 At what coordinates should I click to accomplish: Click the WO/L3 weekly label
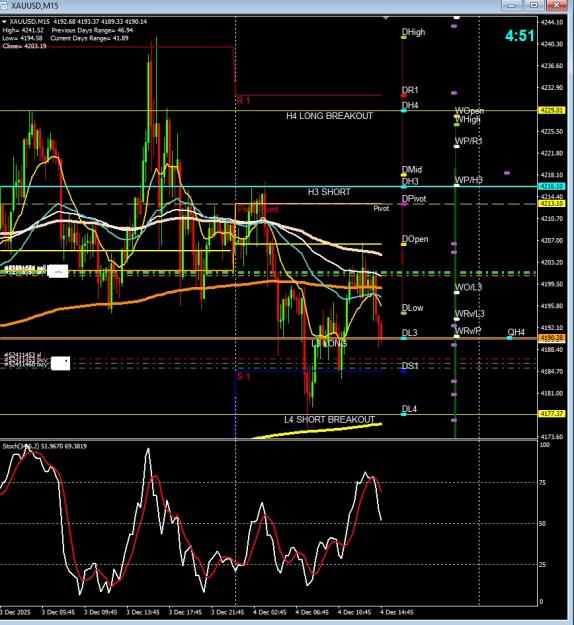[x=468, y=287]
